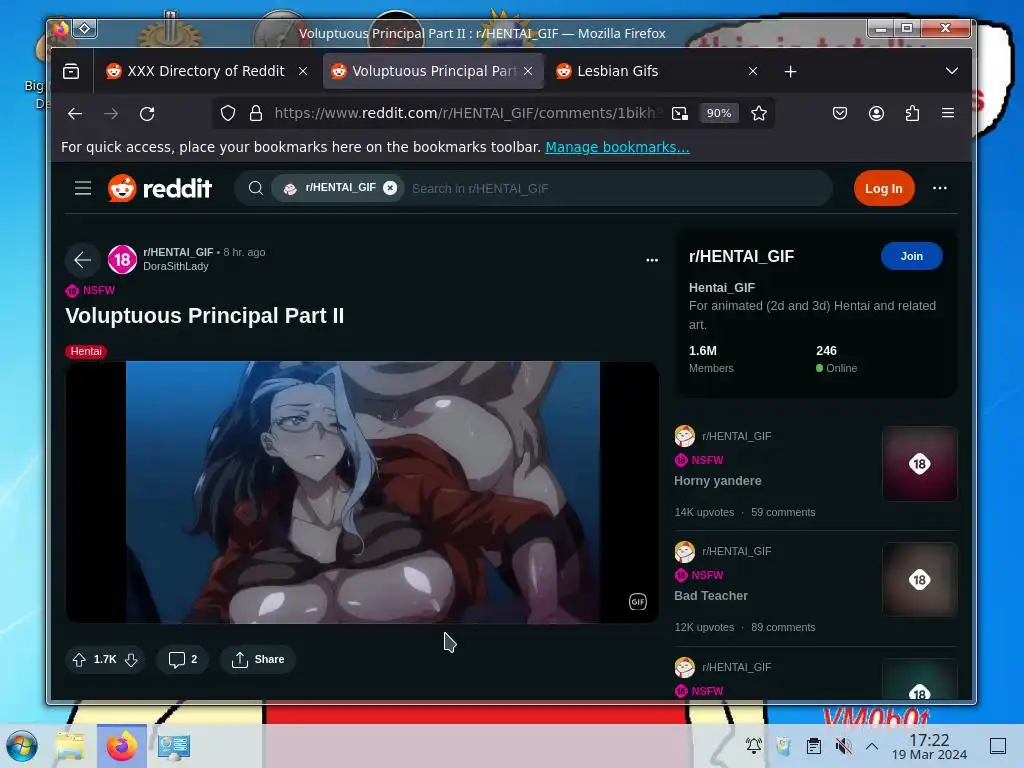The height and width of the screenshot is (768, 1024).
Task: Click the blurred thumbnail beside 59 comments
Action: (x=920, y=464)
